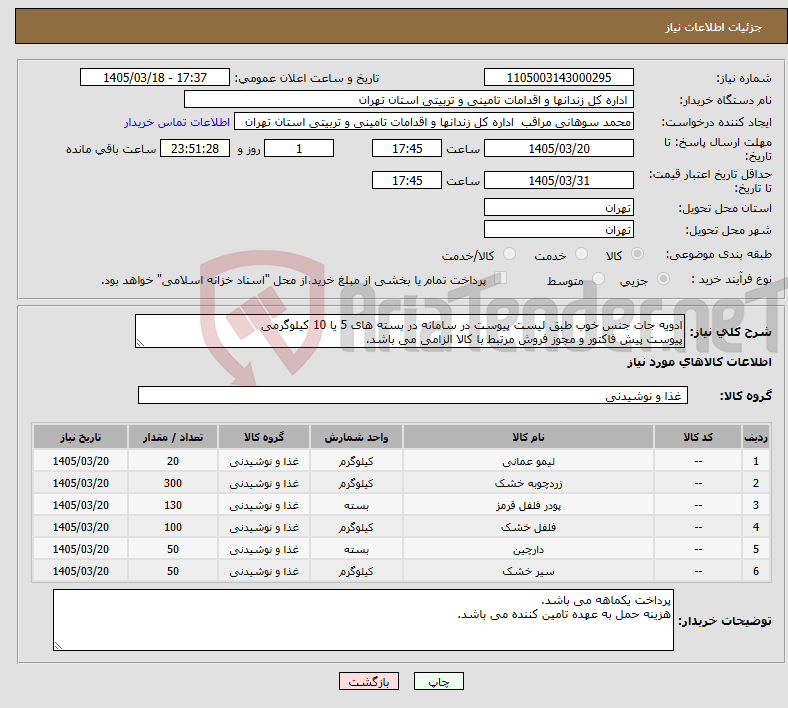Click the تعداد / مقدار column header
The image size is (788, 708).
173,437
